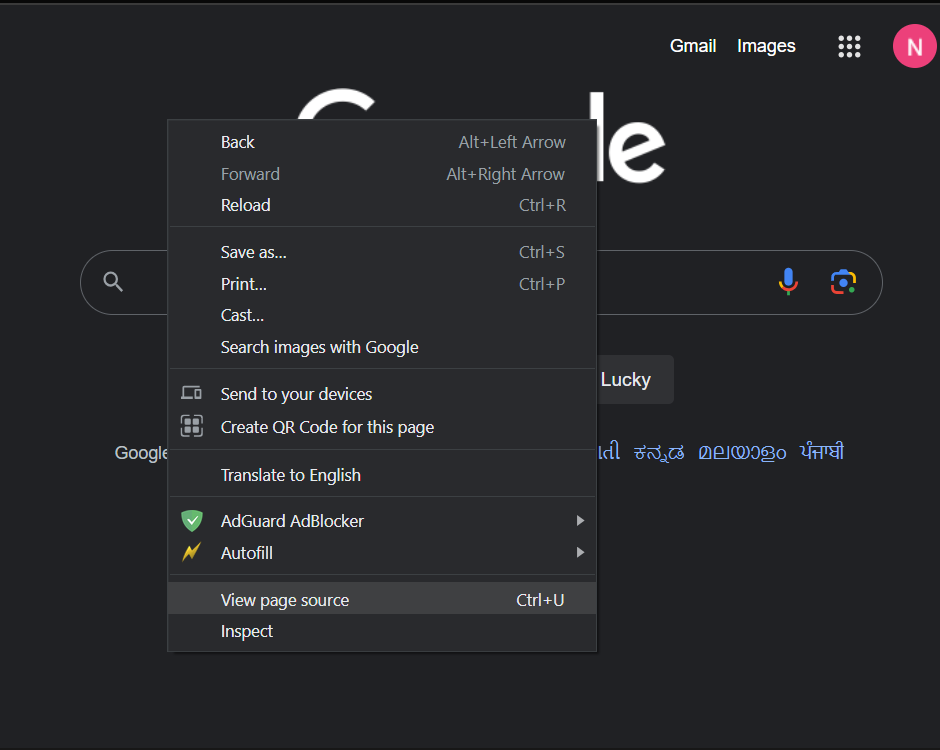Click the Autofill lightning bolt icon
This screenshot has height=750, width=940.
191,553
